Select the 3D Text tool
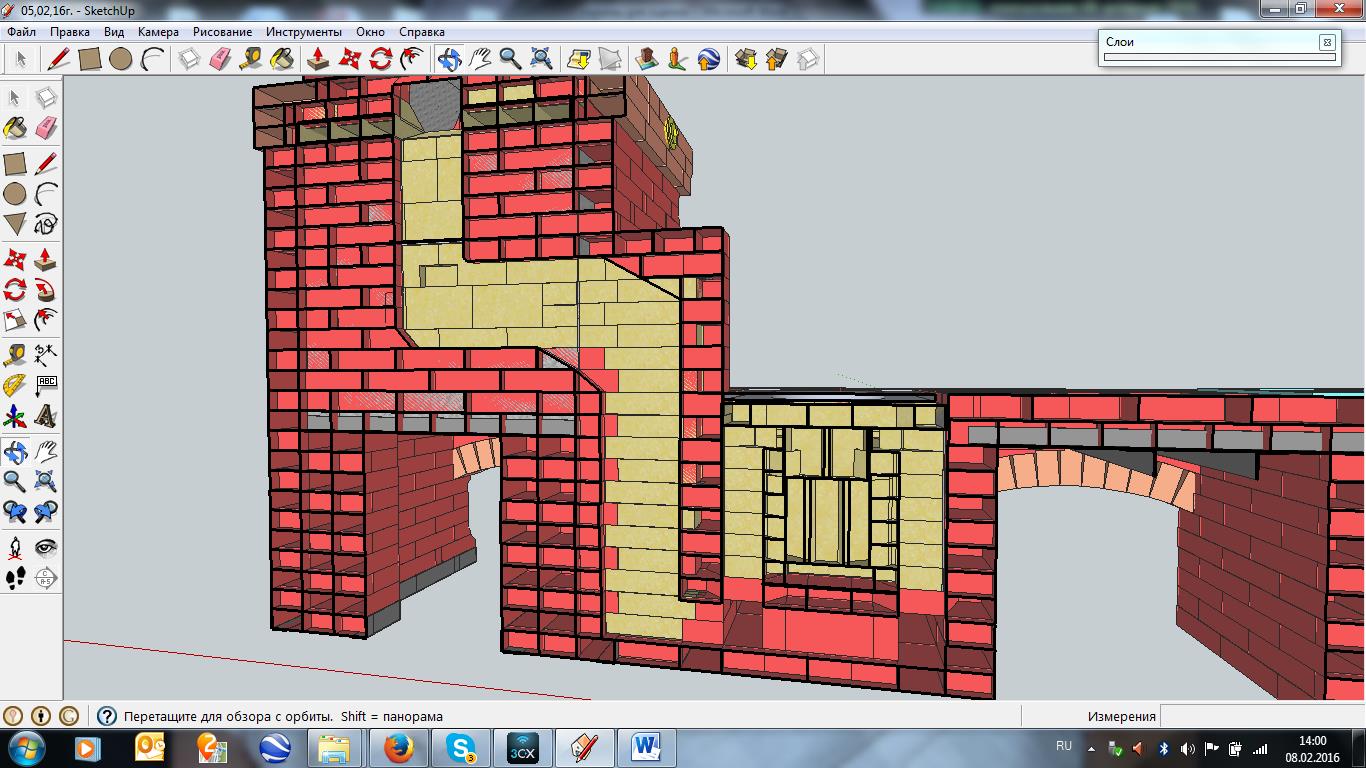Image resolution: width=1366 pixels, height=768 pixels. coord(46,416)
